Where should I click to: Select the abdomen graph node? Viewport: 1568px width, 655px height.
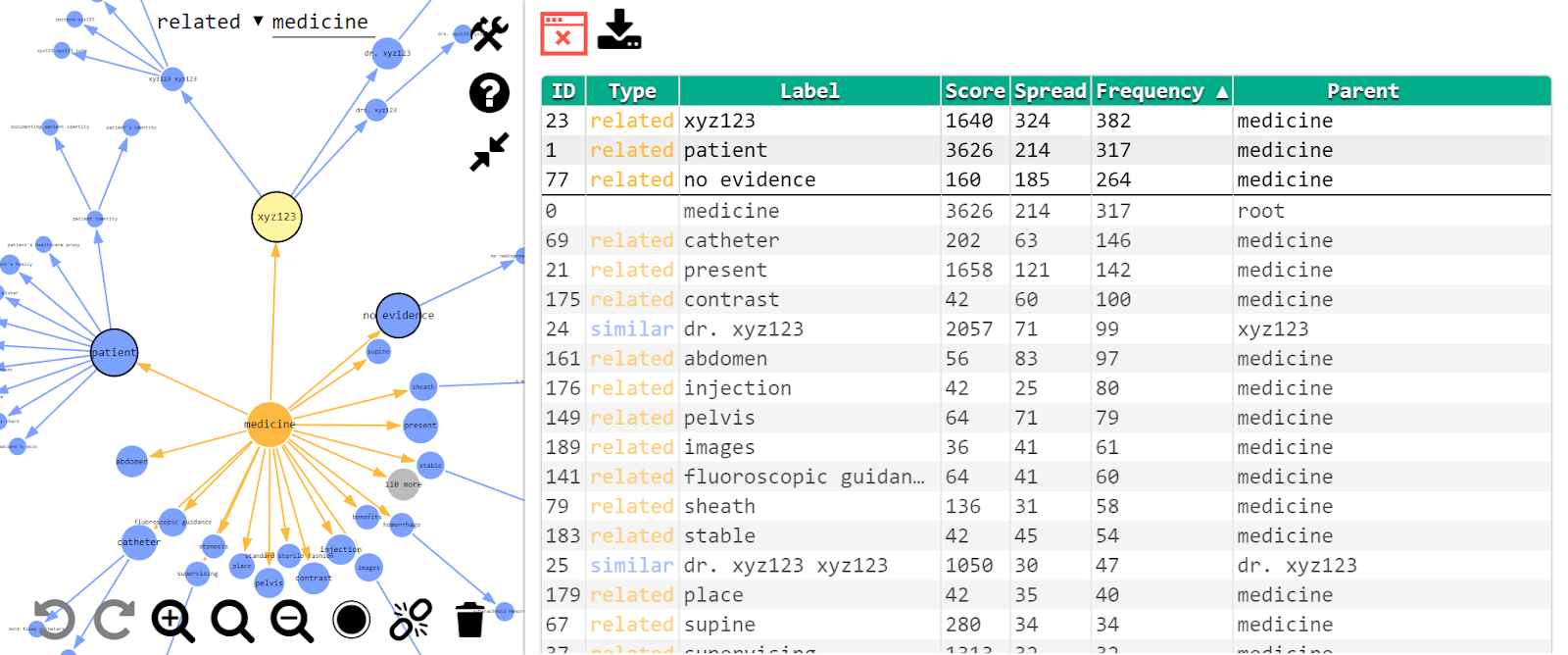(131, 461)
